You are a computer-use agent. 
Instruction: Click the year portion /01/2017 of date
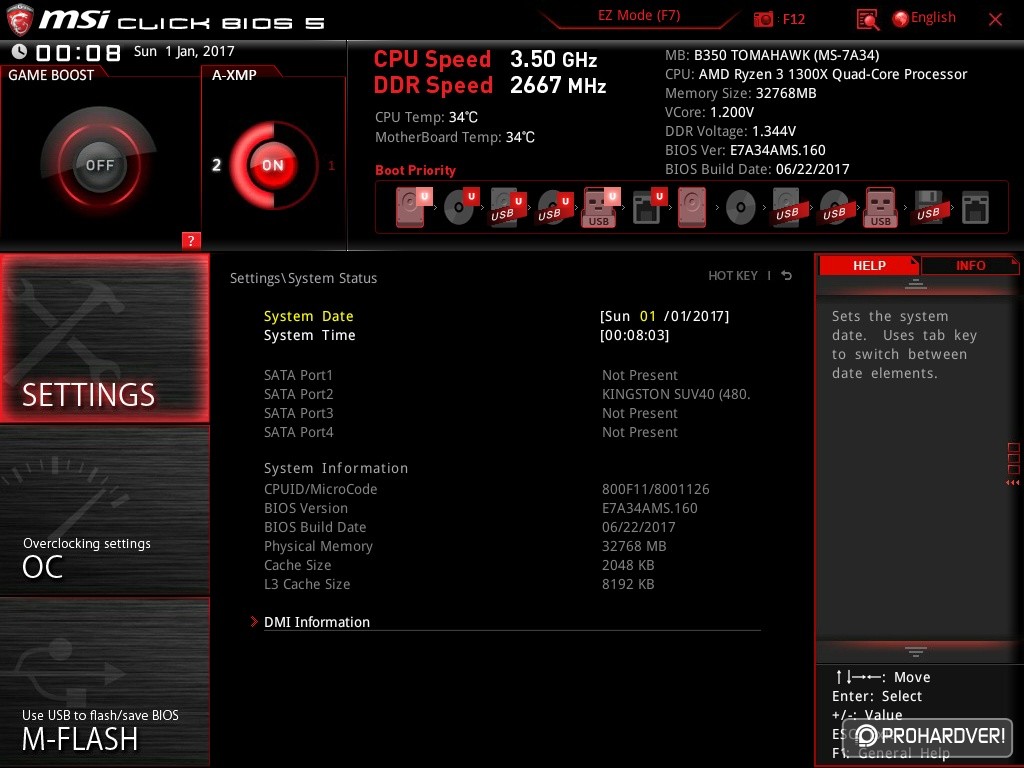coord(696,316)
